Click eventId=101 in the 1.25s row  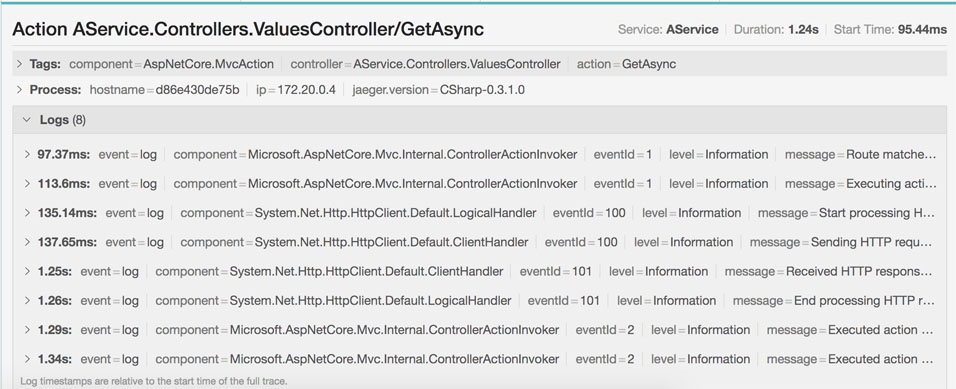click(555, 271)
